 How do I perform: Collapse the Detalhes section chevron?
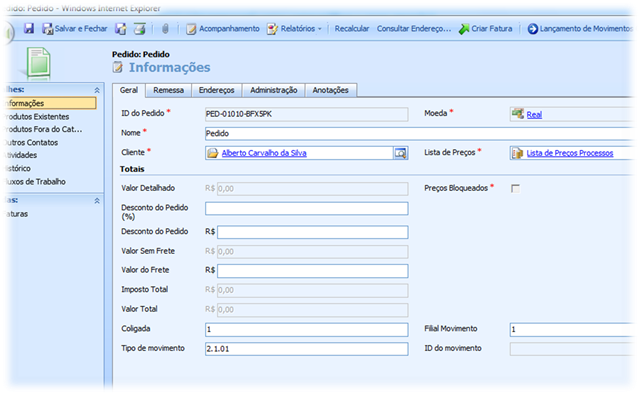click(97, 90)
